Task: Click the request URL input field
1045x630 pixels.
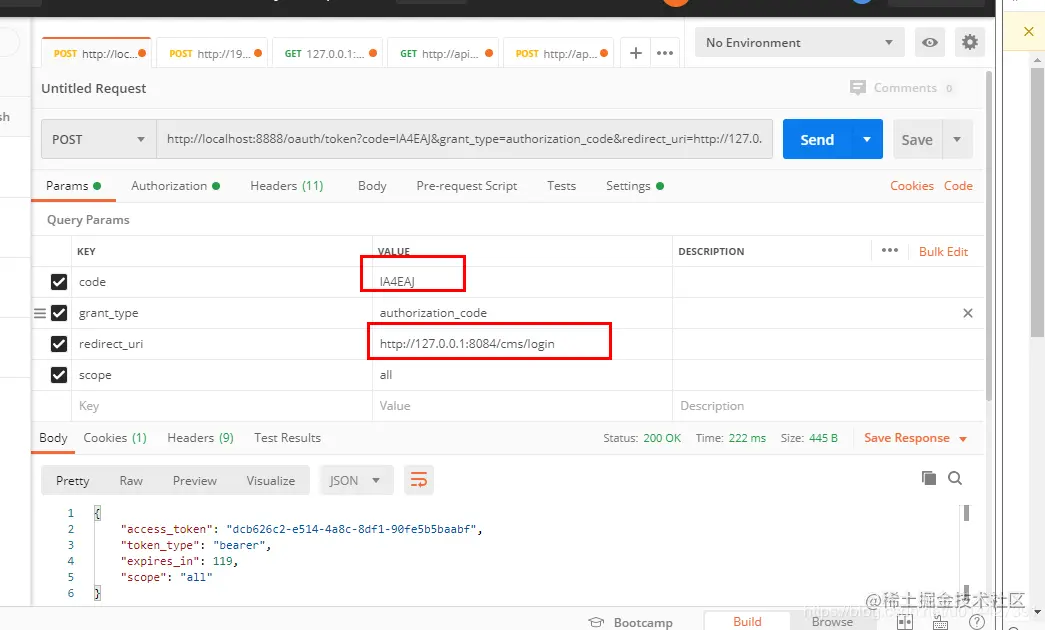Action: point(465,139)
